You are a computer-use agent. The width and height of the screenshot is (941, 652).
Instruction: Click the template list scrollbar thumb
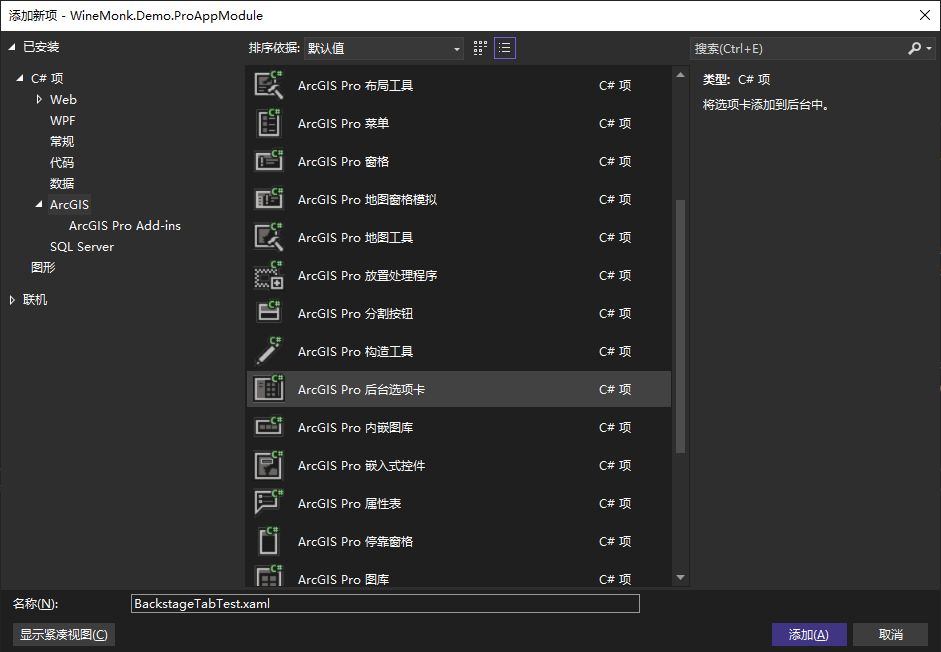(680, 326)
